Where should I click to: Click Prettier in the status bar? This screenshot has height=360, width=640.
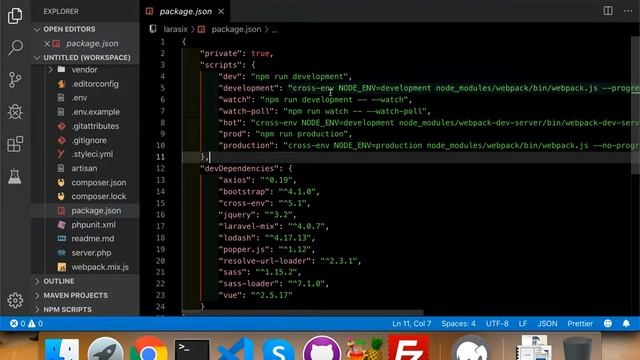click(580, 323)
